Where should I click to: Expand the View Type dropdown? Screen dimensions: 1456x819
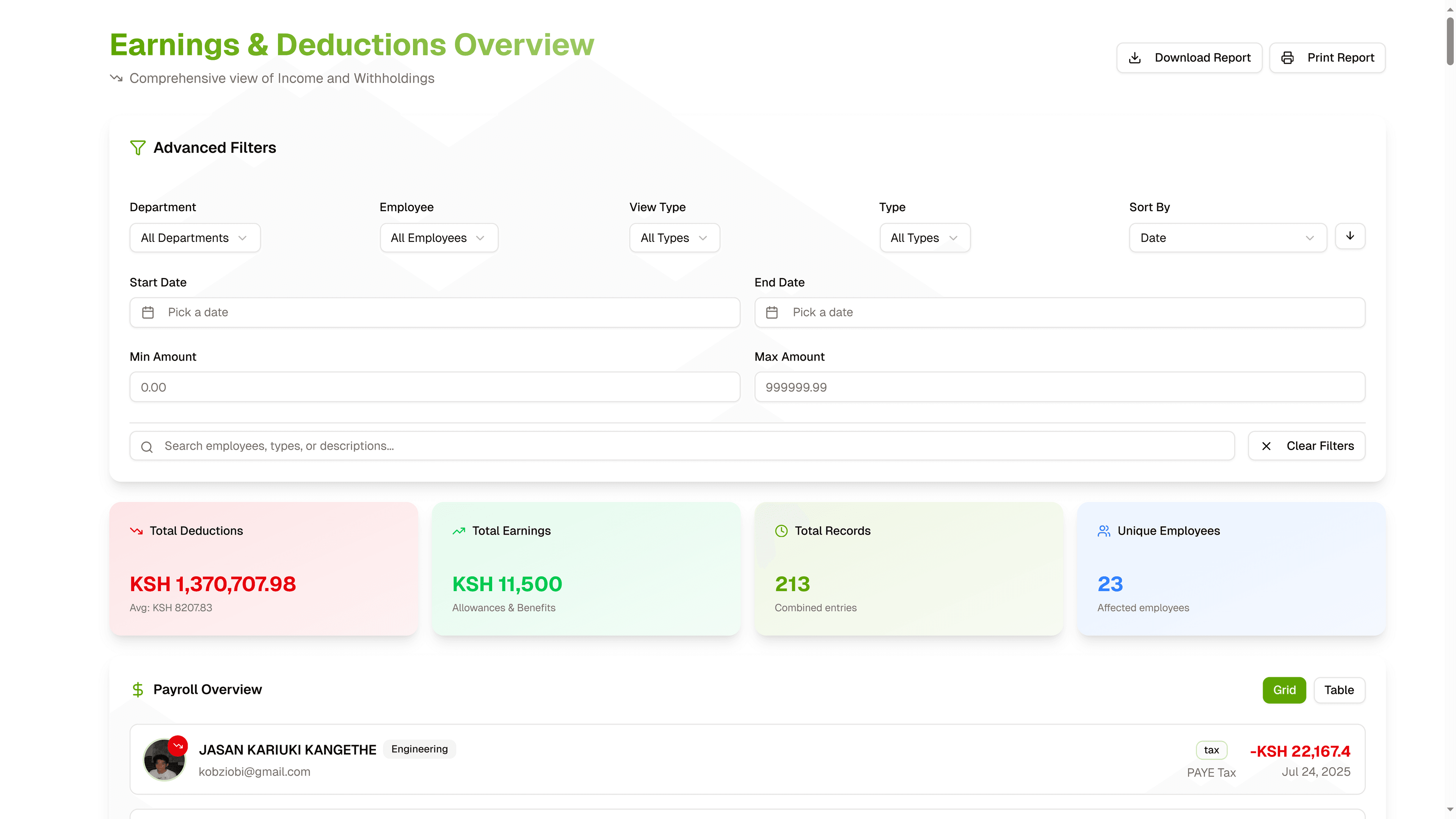pyautogui.click(x=675, y=238)
